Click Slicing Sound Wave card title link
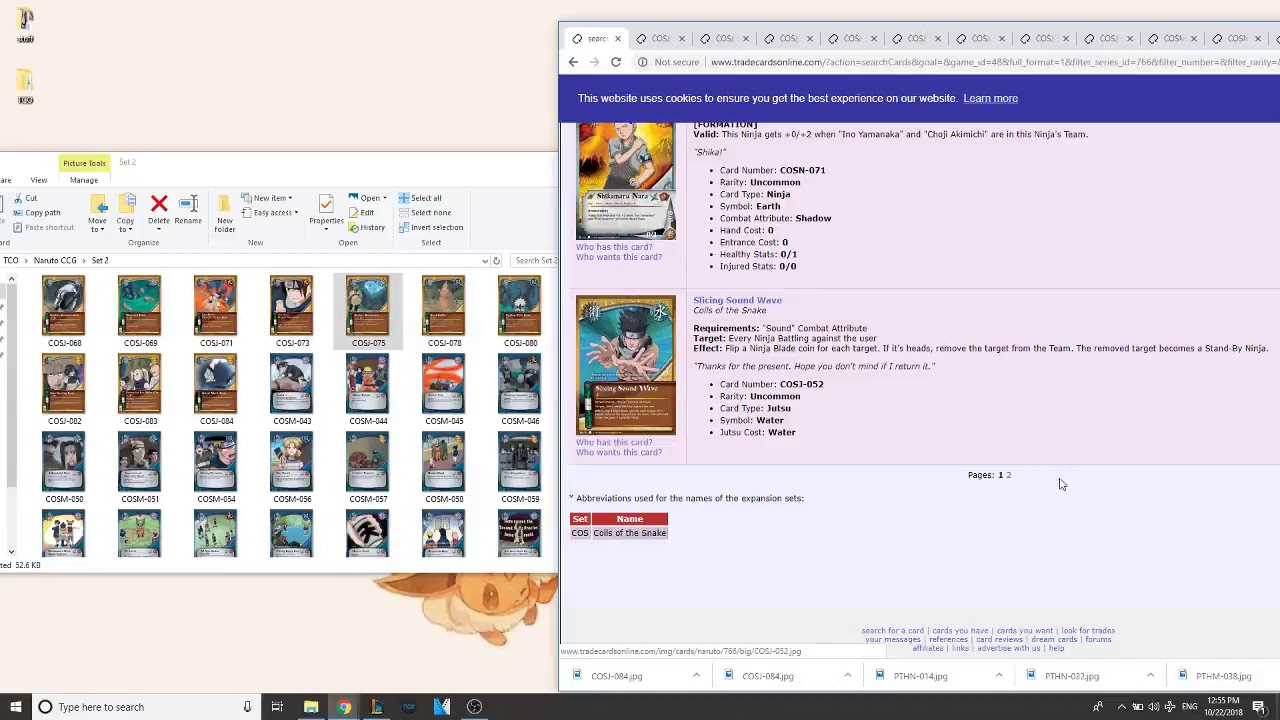1280x720 pixels. [x=737, y=300]
